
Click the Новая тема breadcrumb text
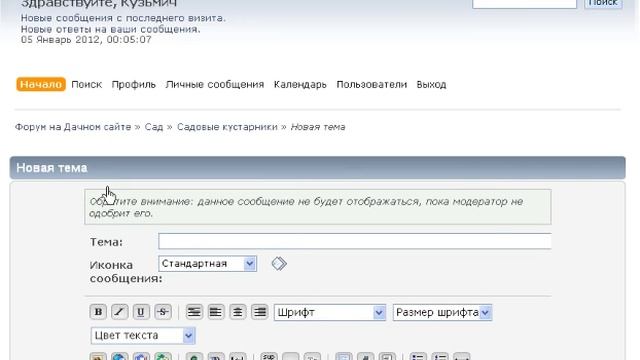click(x=318, y=127)
